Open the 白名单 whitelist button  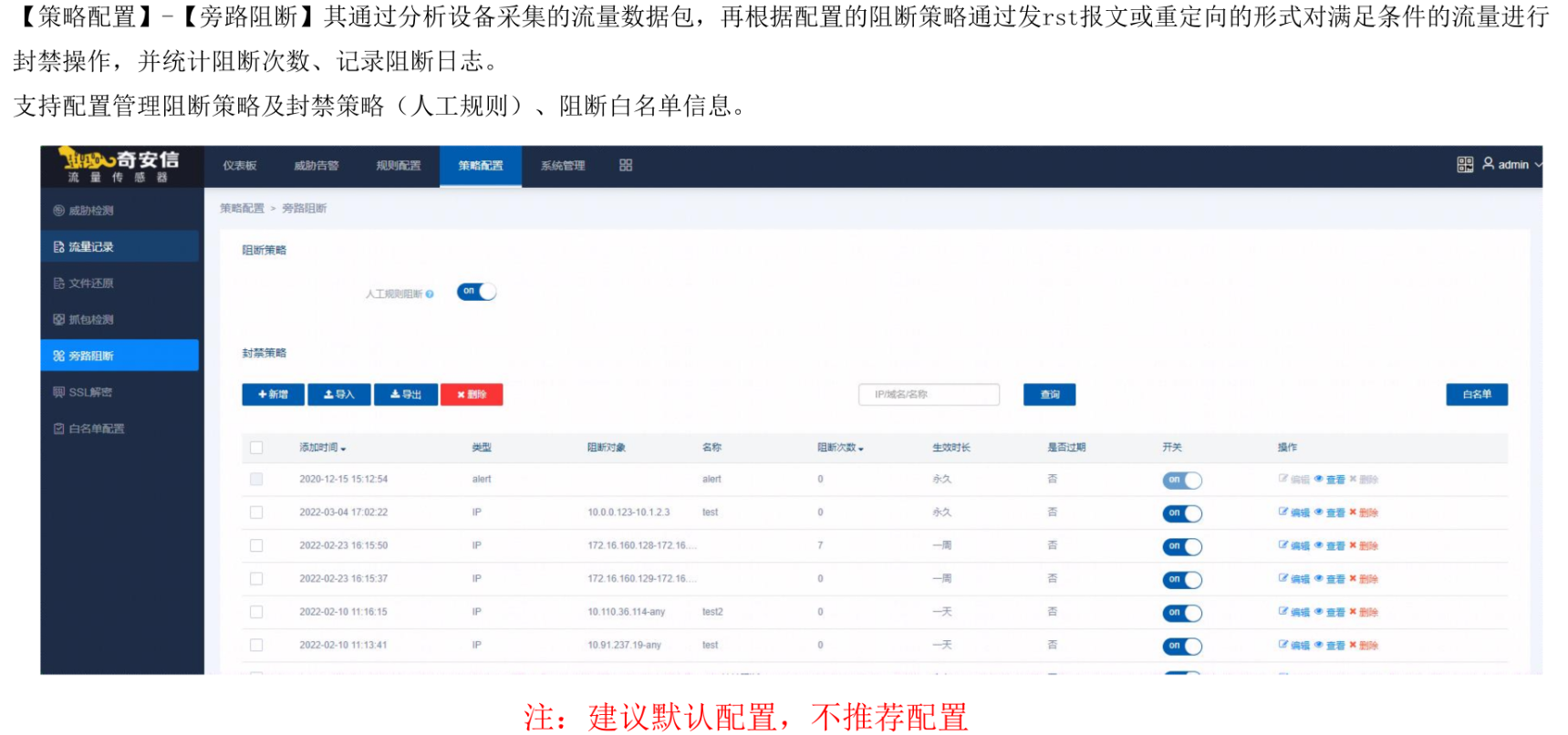(x=1477, y=394)
